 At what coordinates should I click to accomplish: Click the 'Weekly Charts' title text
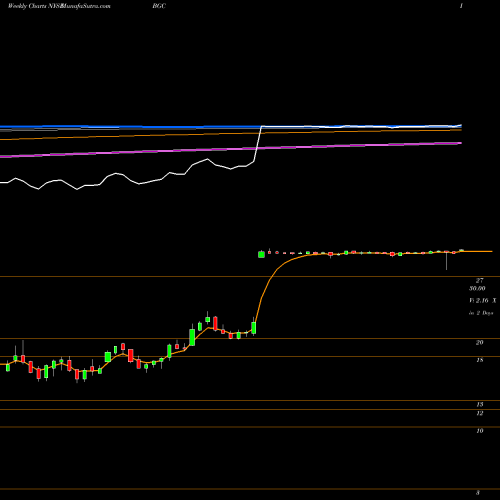click(27, 6)
